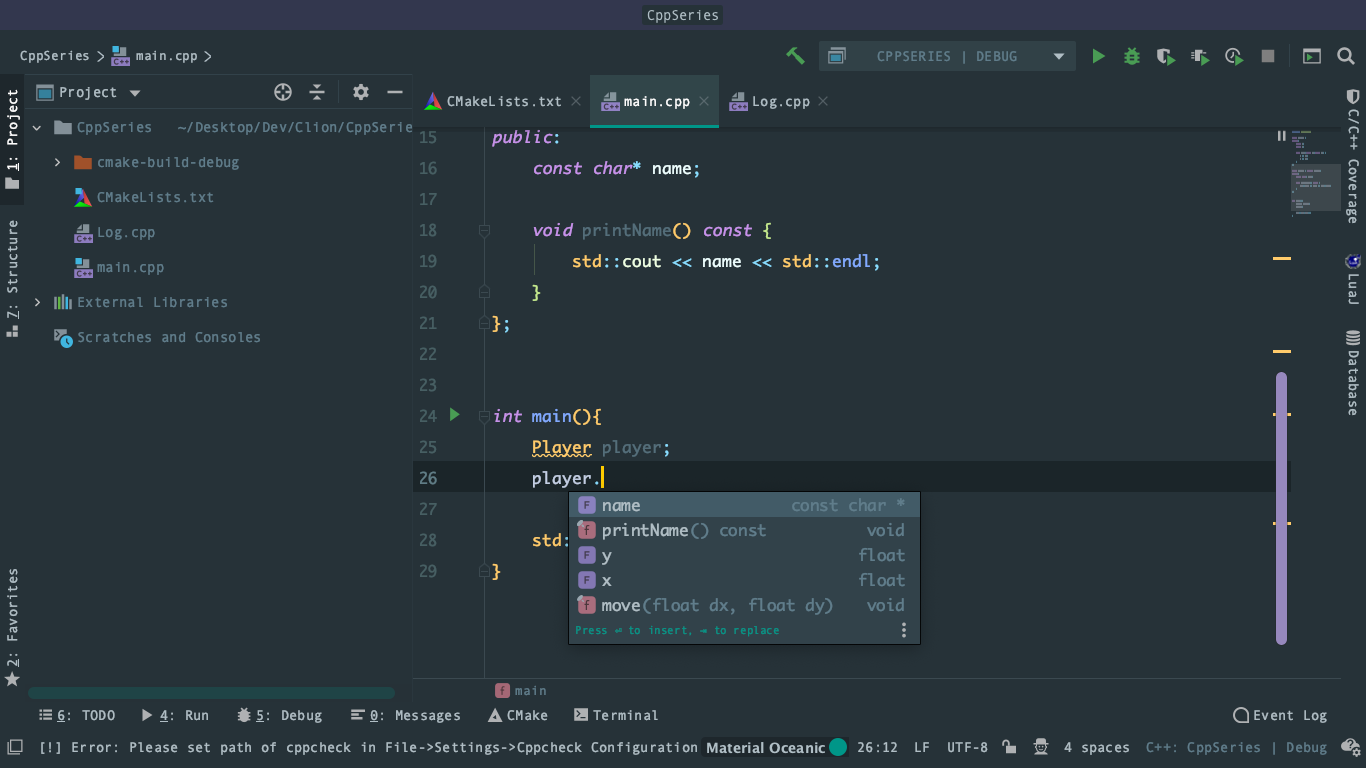Open the 5: Debug tool window
Viewport: 1366px width, 768px height.
pos(279,715)
